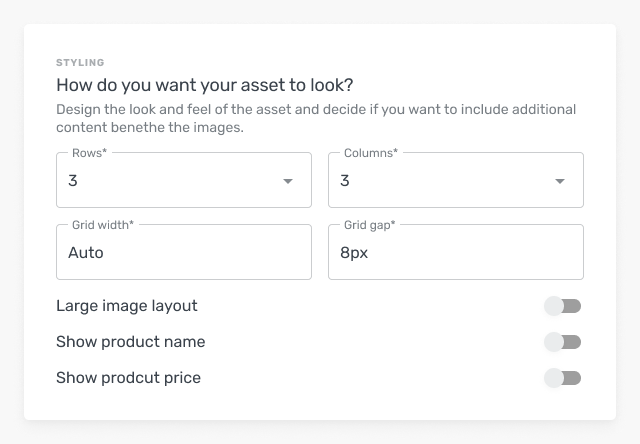Click the "Rows*" floating field label
640x444 pixels.
[89, 153]
